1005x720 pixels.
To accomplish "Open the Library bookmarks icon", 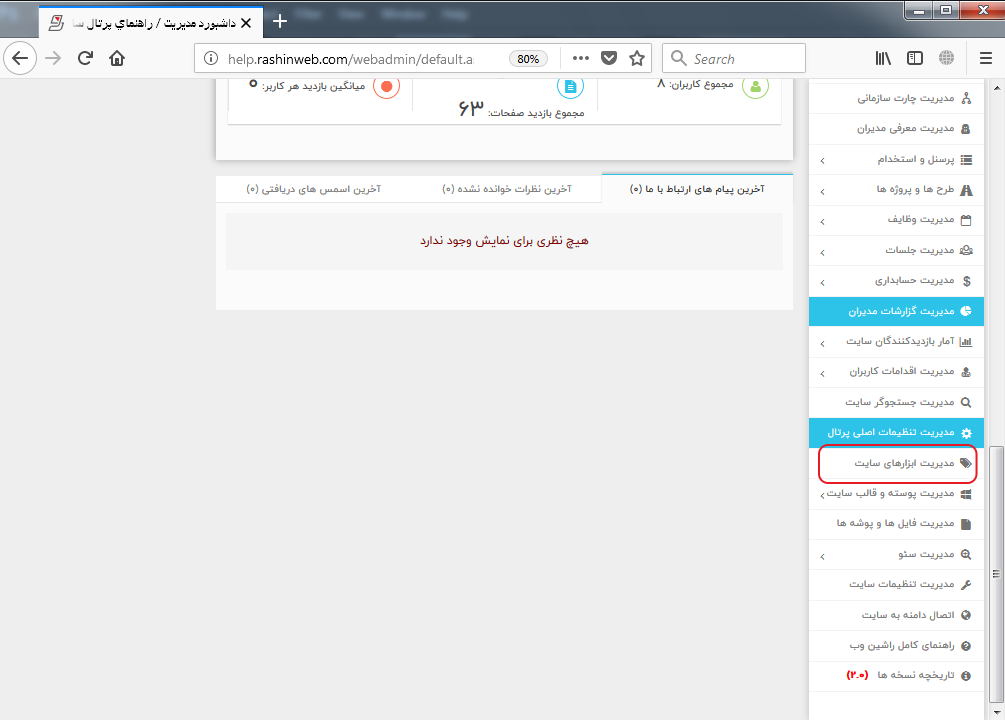I will [x=883, y=58].
